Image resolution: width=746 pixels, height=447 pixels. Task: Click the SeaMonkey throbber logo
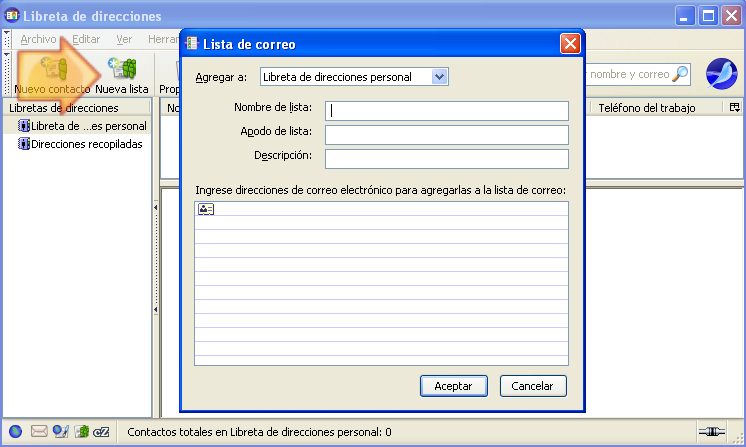pos(722,74)
